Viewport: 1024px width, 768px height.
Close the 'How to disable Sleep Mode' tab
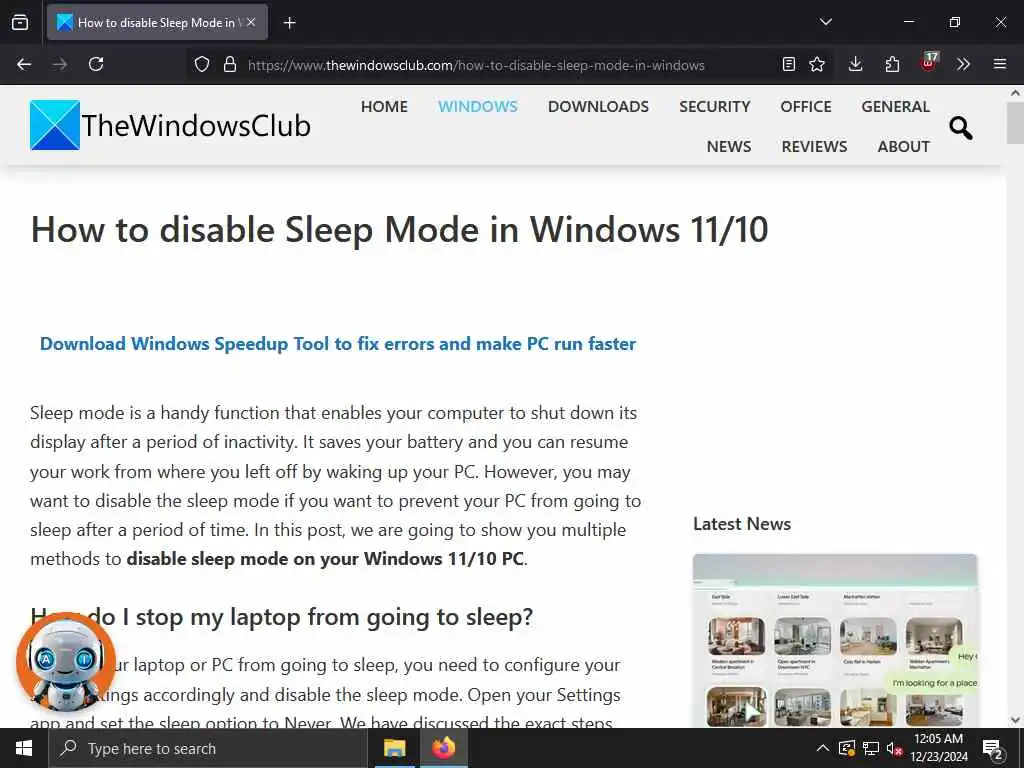point(251,22)
